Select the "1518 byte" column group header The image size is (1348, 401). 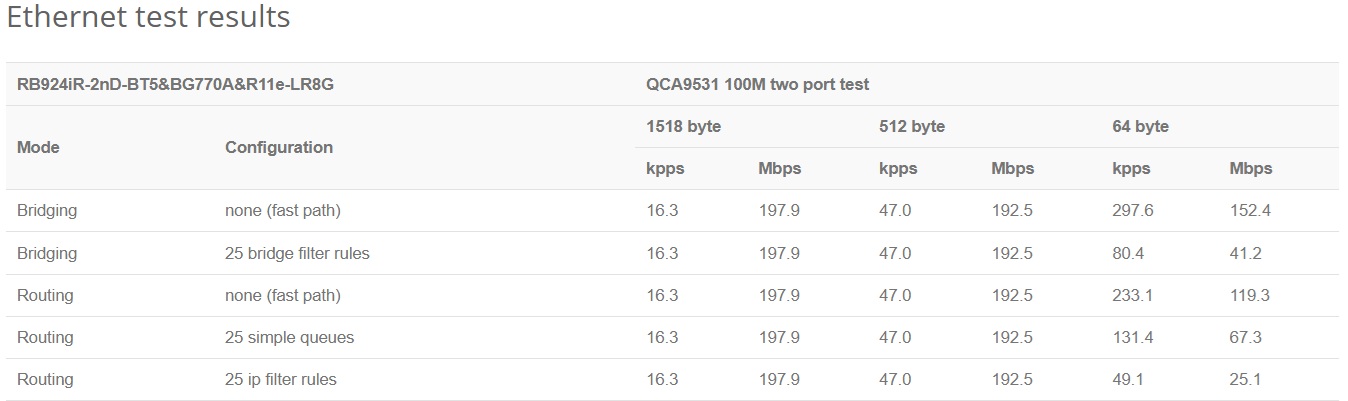[x=684, y=127]
